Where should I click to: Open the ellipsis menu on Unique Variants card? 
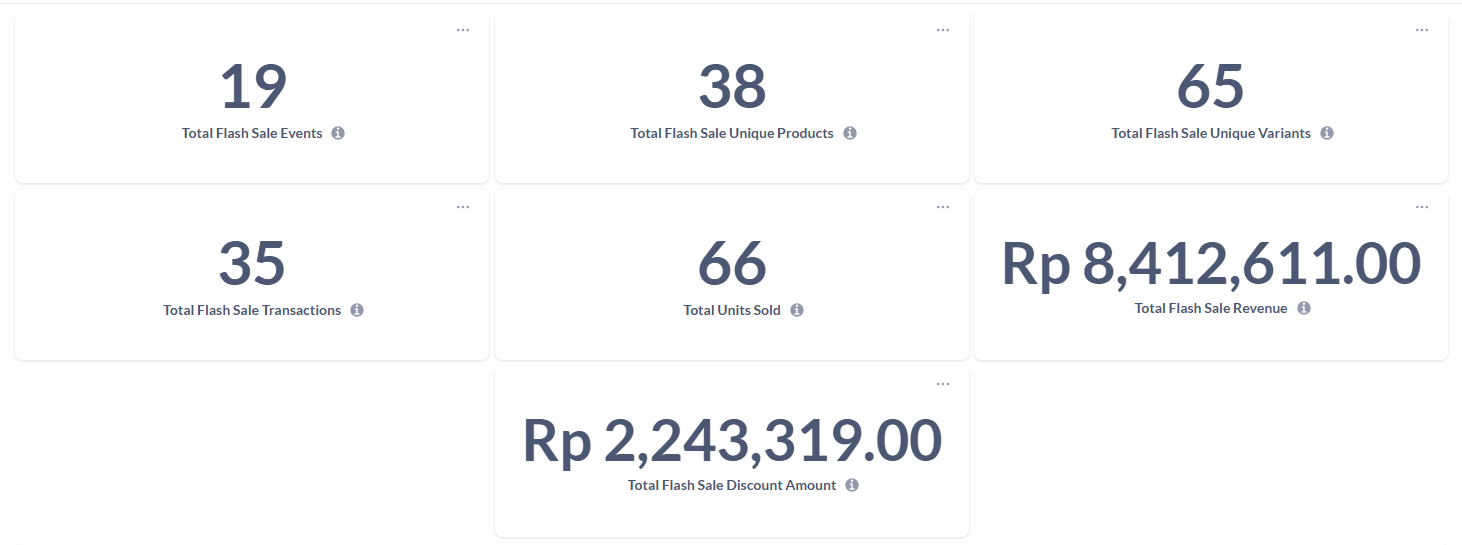click(x=1422, y=30)
